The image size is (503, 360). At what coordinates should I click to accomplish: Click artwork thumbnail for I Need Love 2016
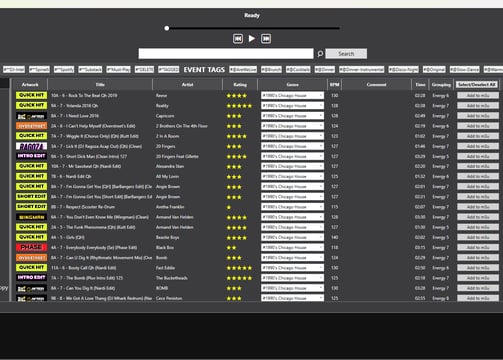(x=31, y=116)
